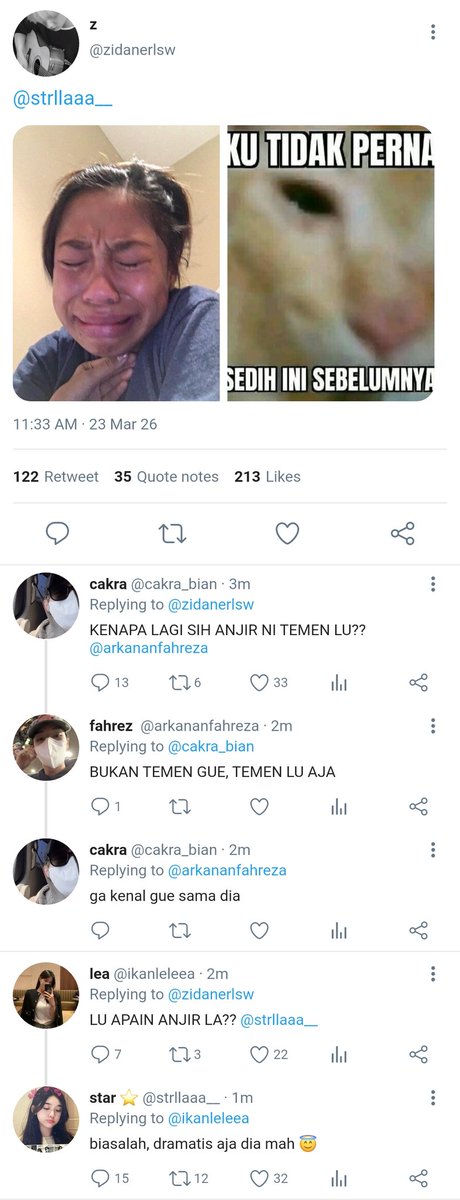
Task: Like the main tweet with the heart icon
Action: (287, 534)
